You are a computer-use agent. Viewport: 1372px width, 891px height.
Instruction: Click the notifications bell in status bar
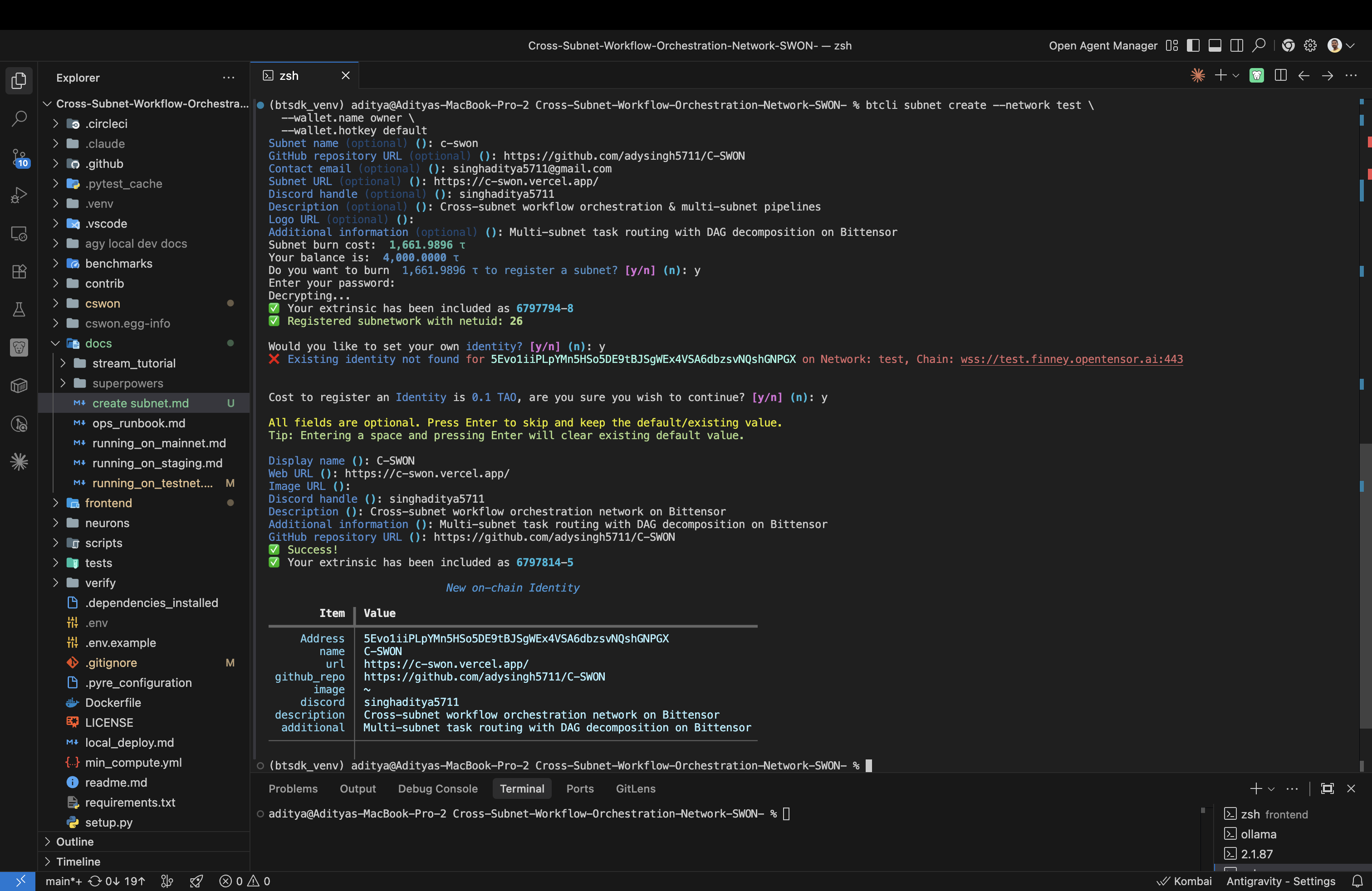(x=1357, y=881)
